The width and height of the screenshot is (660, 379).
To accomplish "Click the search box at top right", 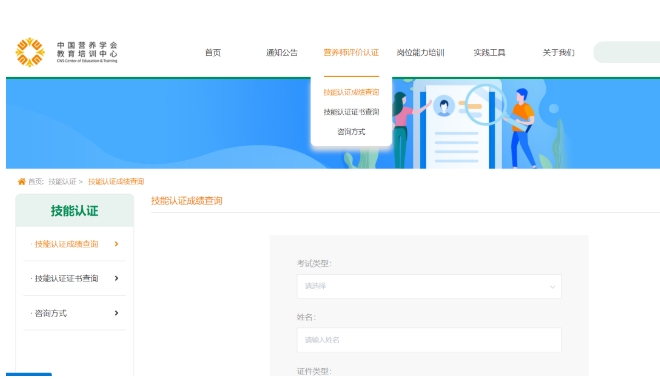I will click(626, 52).
